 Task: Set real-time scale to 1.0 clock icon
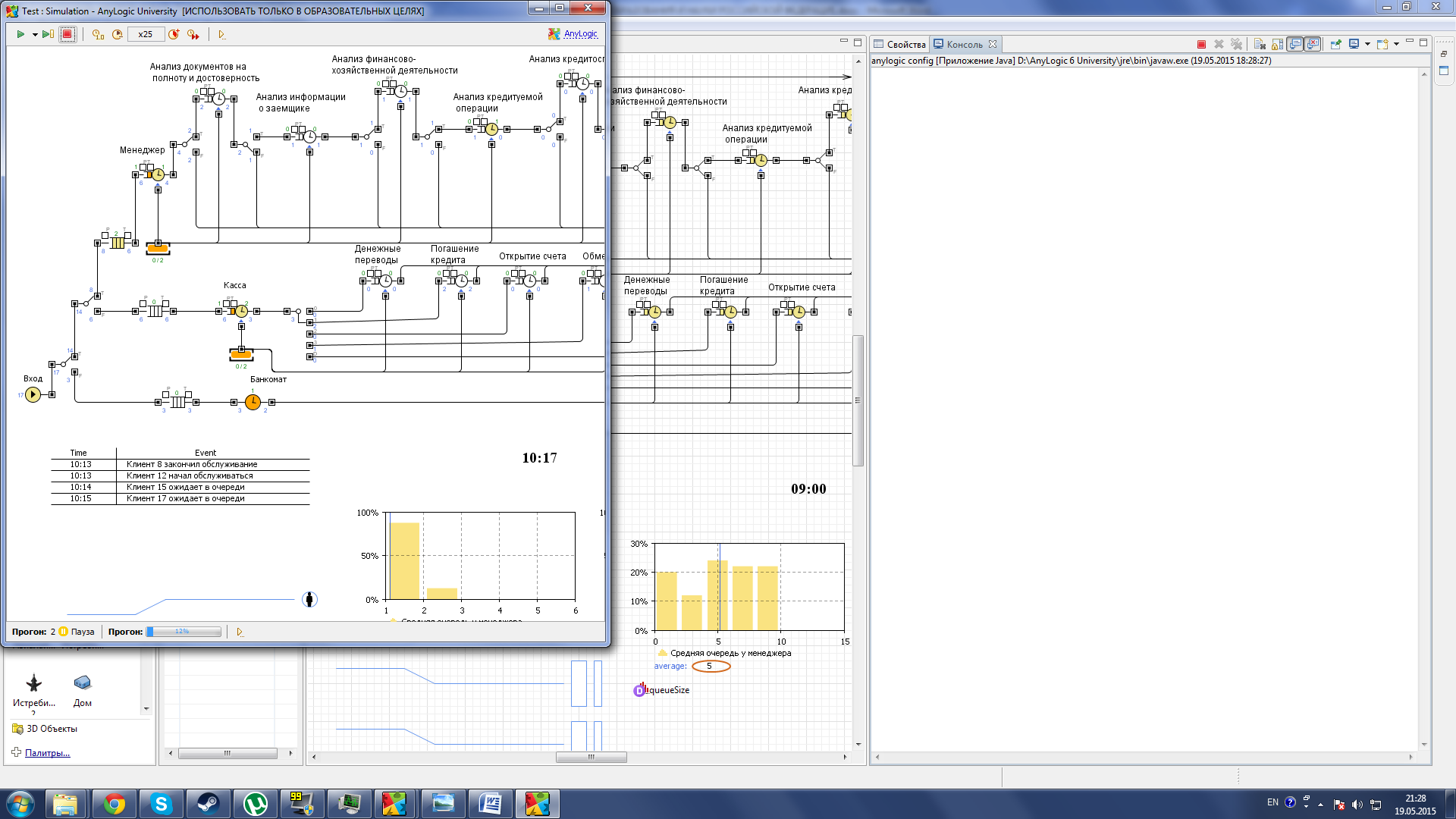point(98,34)
